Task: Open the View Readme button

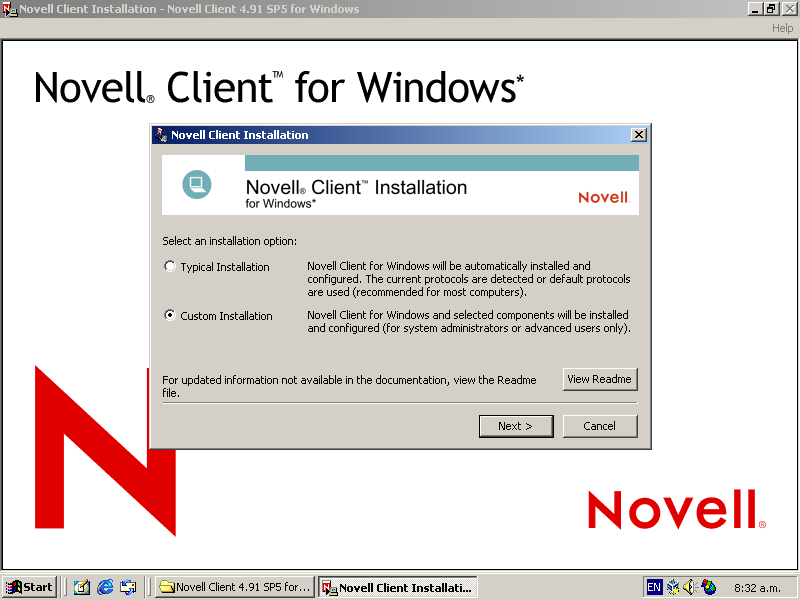Action: tap(600, 379)
